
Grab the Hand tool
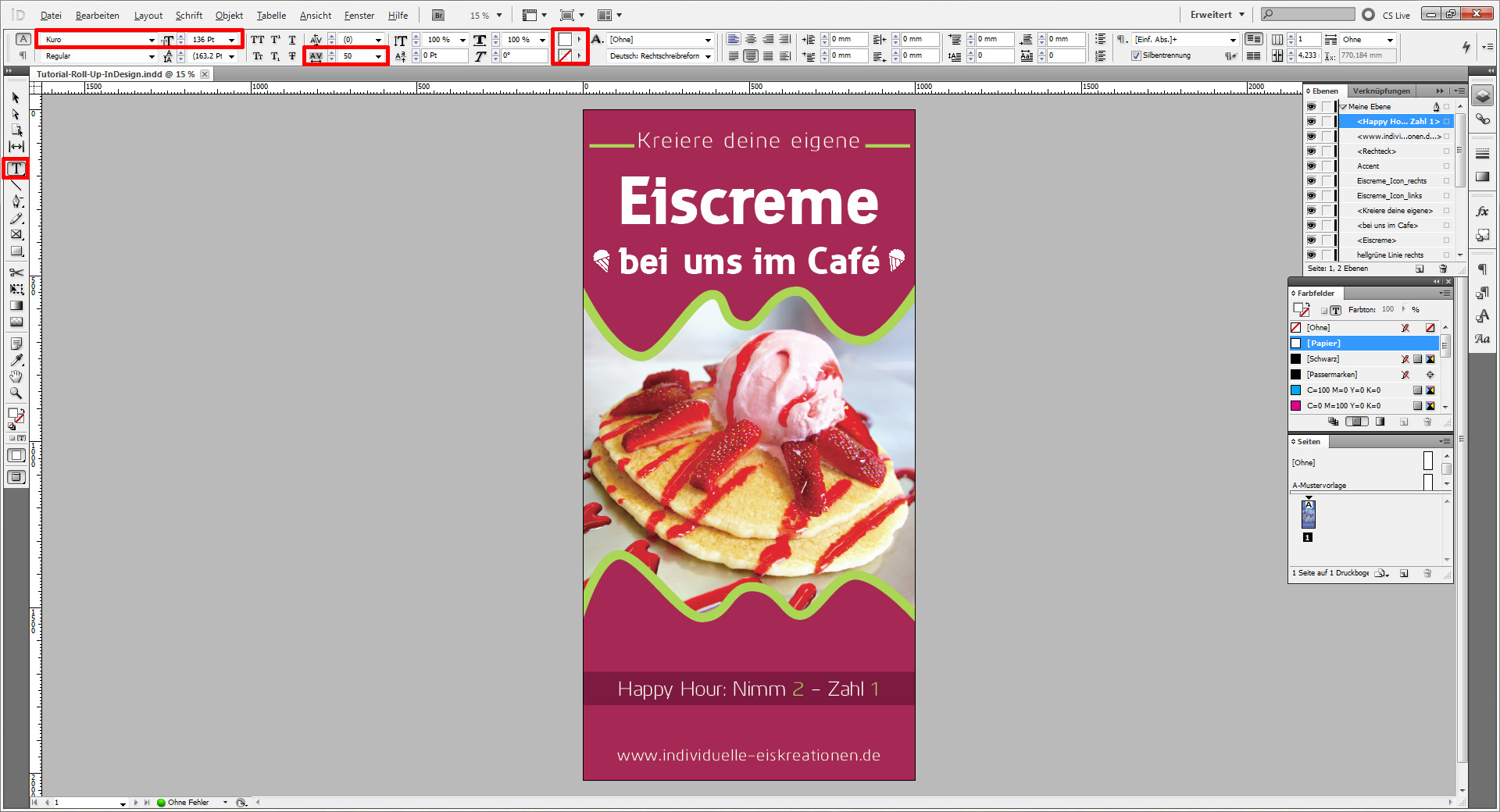point(16,376)
